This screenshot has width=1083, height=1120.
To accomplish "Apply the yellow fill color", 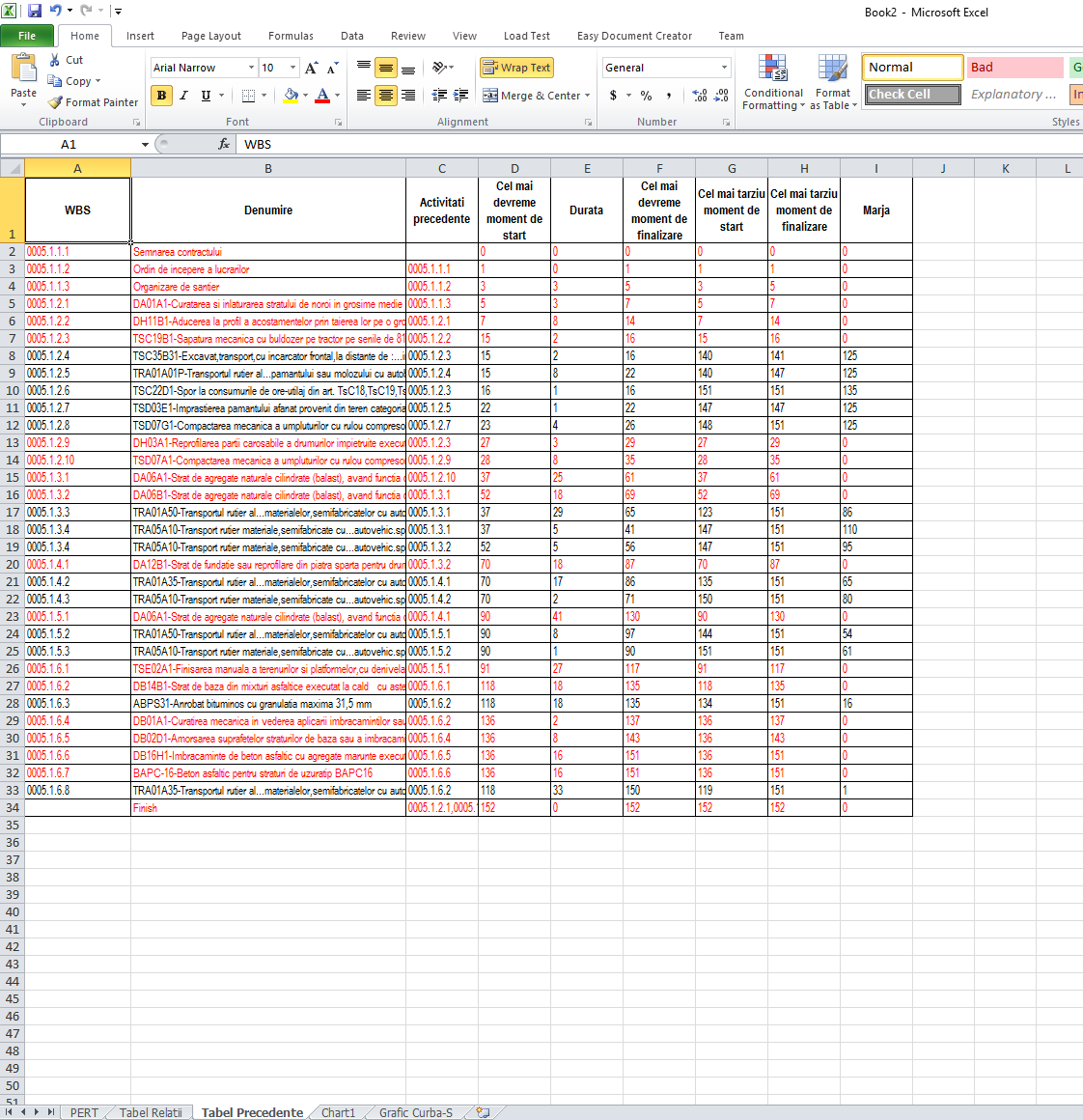I will (291, 95).
